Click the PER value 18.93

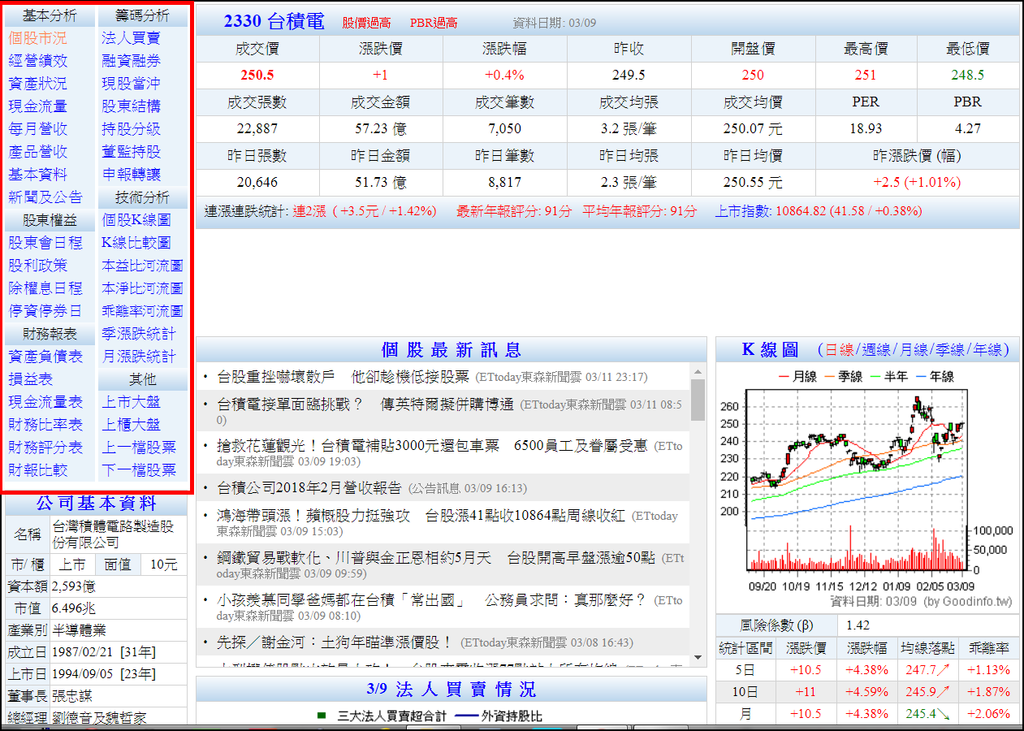pyautogui.click(x=865, y=129)
